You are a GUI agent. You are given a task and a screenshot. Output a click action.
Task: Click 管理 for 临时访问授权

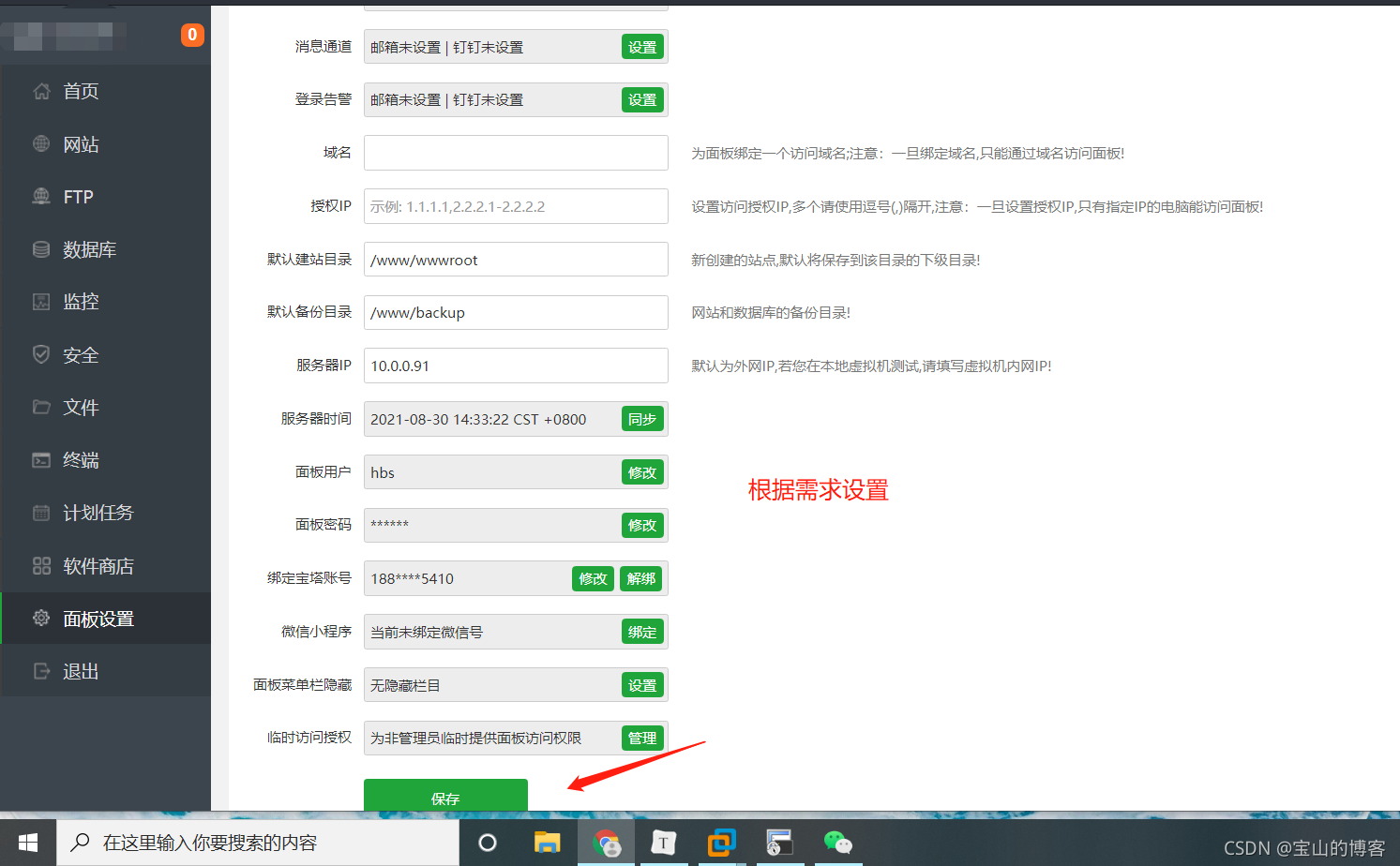[642, 739]
